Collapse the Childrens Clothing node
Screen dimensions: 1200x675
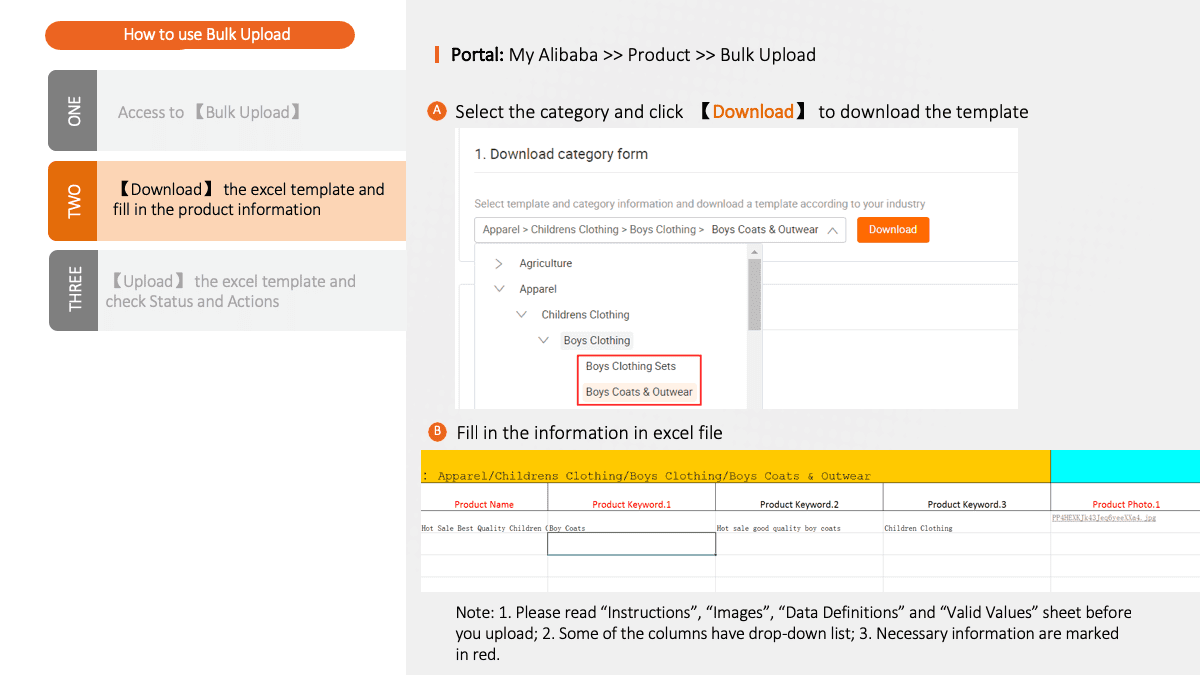[x=521, y=314]
